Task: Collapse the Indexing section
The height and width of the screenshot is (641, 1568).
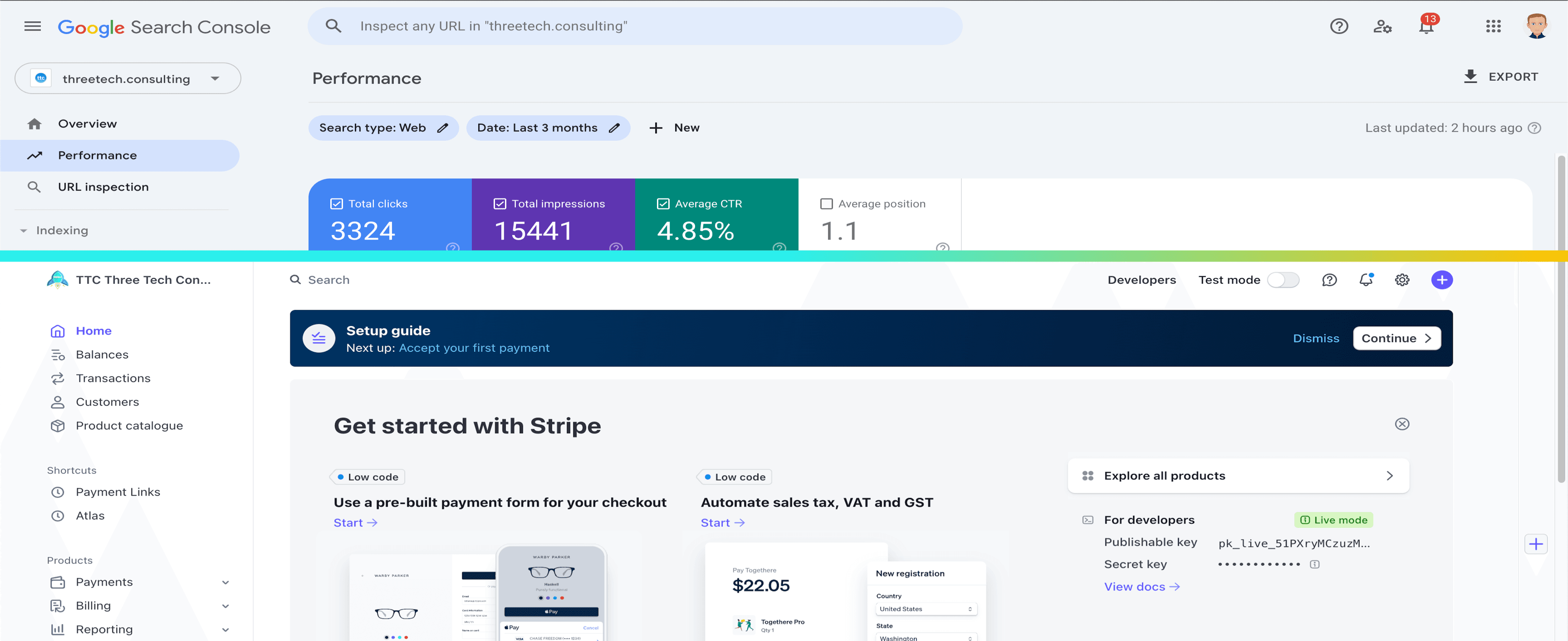Action: pos(23,231)
